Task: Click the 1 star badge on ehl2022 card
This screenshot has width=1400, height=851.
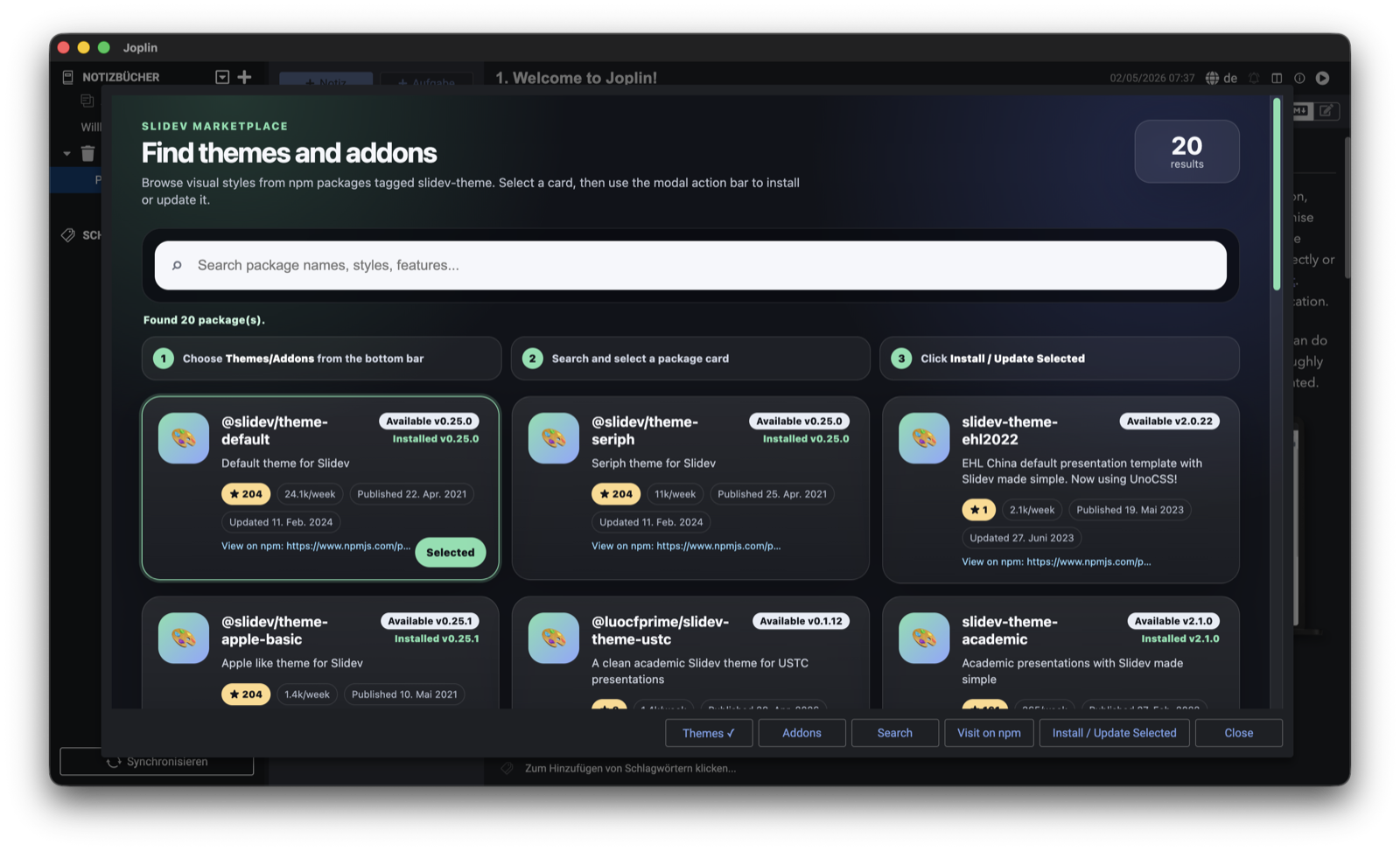Action: click(978, 510)
